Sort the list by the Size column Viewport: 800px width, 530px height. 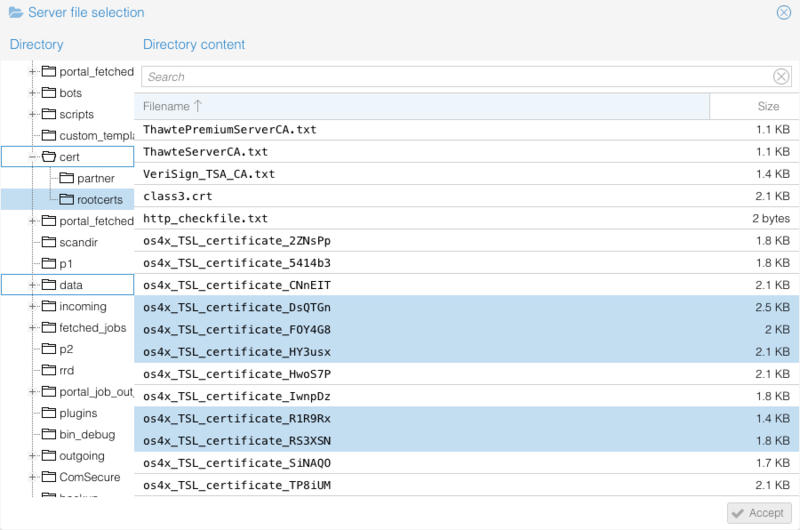coord(767,106)
